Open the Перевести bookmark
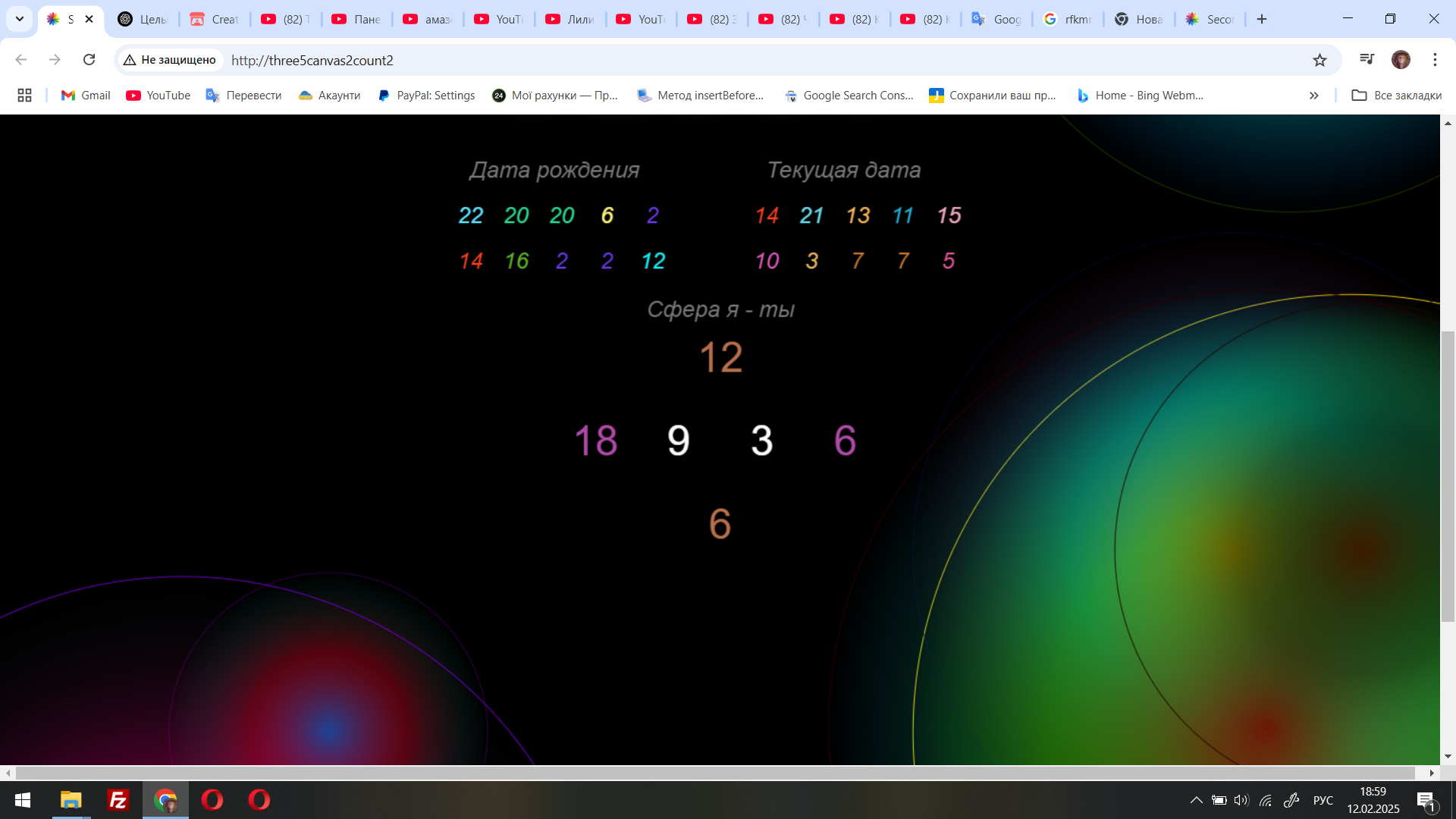The height and width of the screenshot is (819, 1456). pos(243,96)
